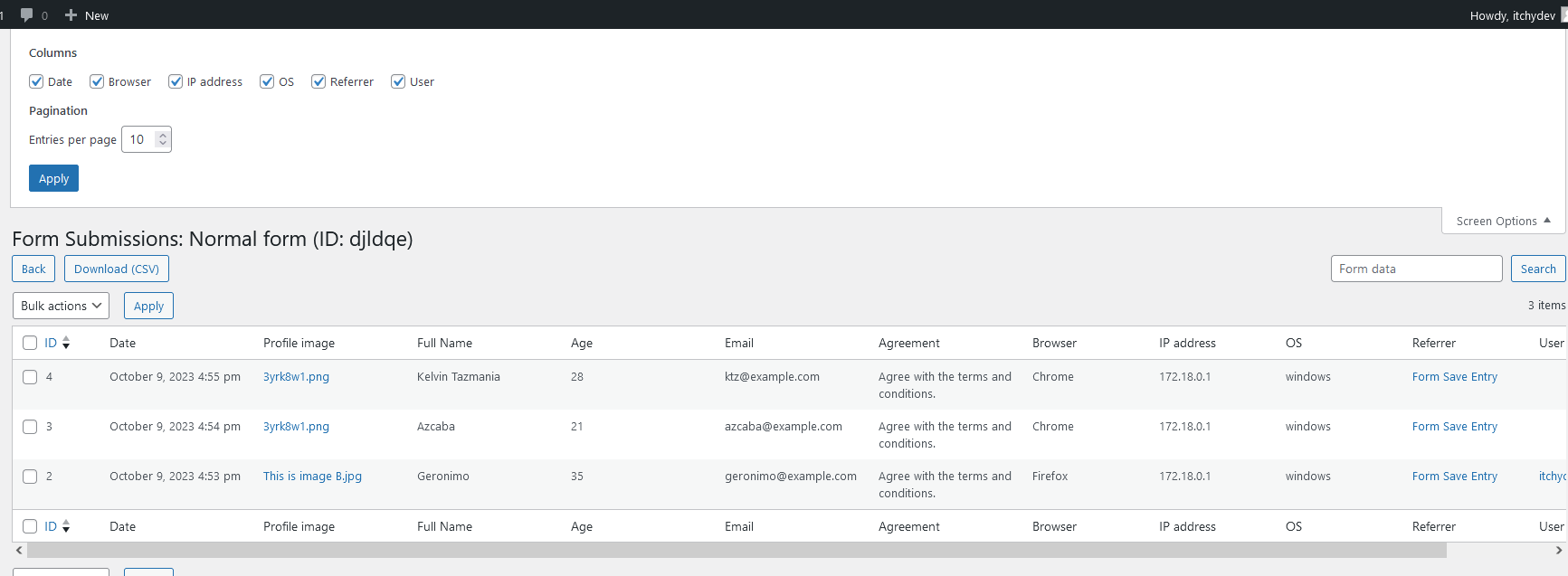Click the Form data search field
Viewport: 1568px width, 576px height.
pos(1416,269)
